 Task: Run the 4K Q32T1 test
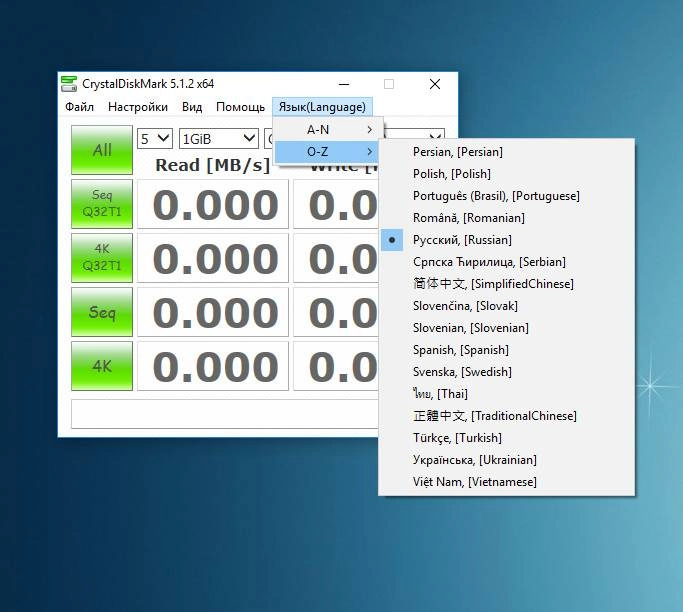pos(102,257)
